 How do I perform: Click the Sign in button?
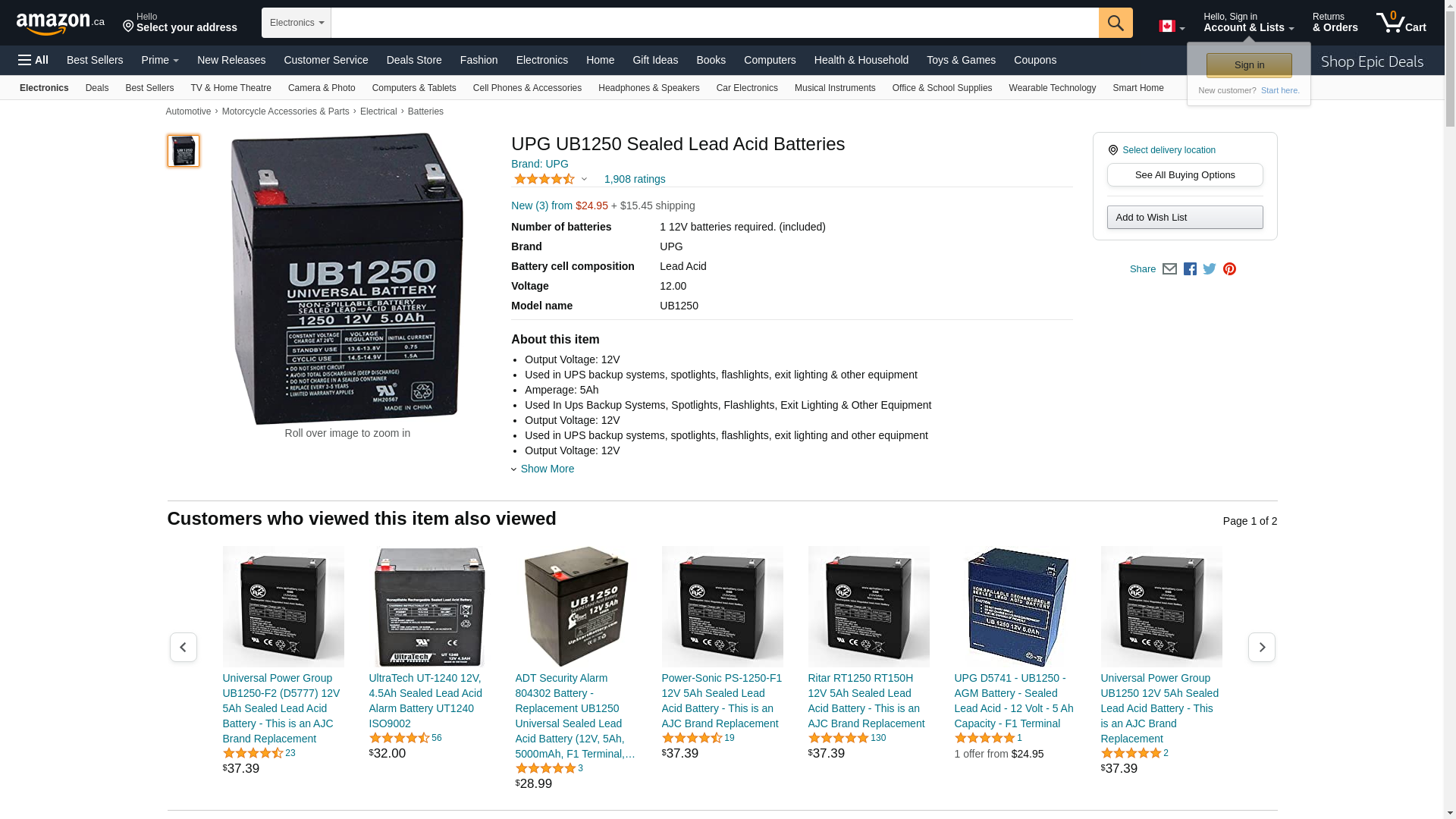1249,65
